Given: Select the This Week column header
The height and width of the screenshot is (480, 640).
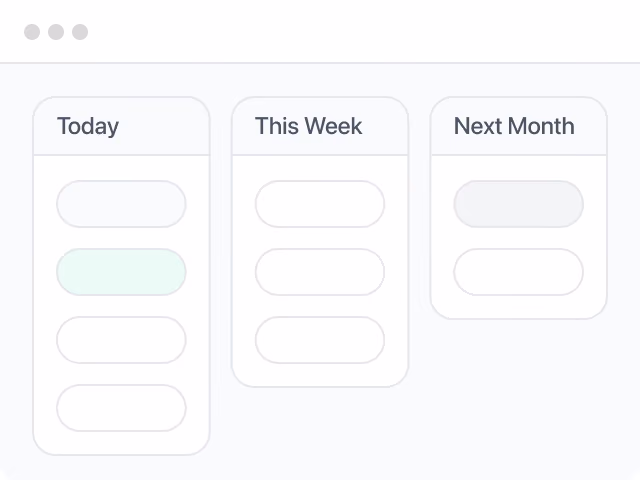Looking at the screenshot, I should pos(320,126).
